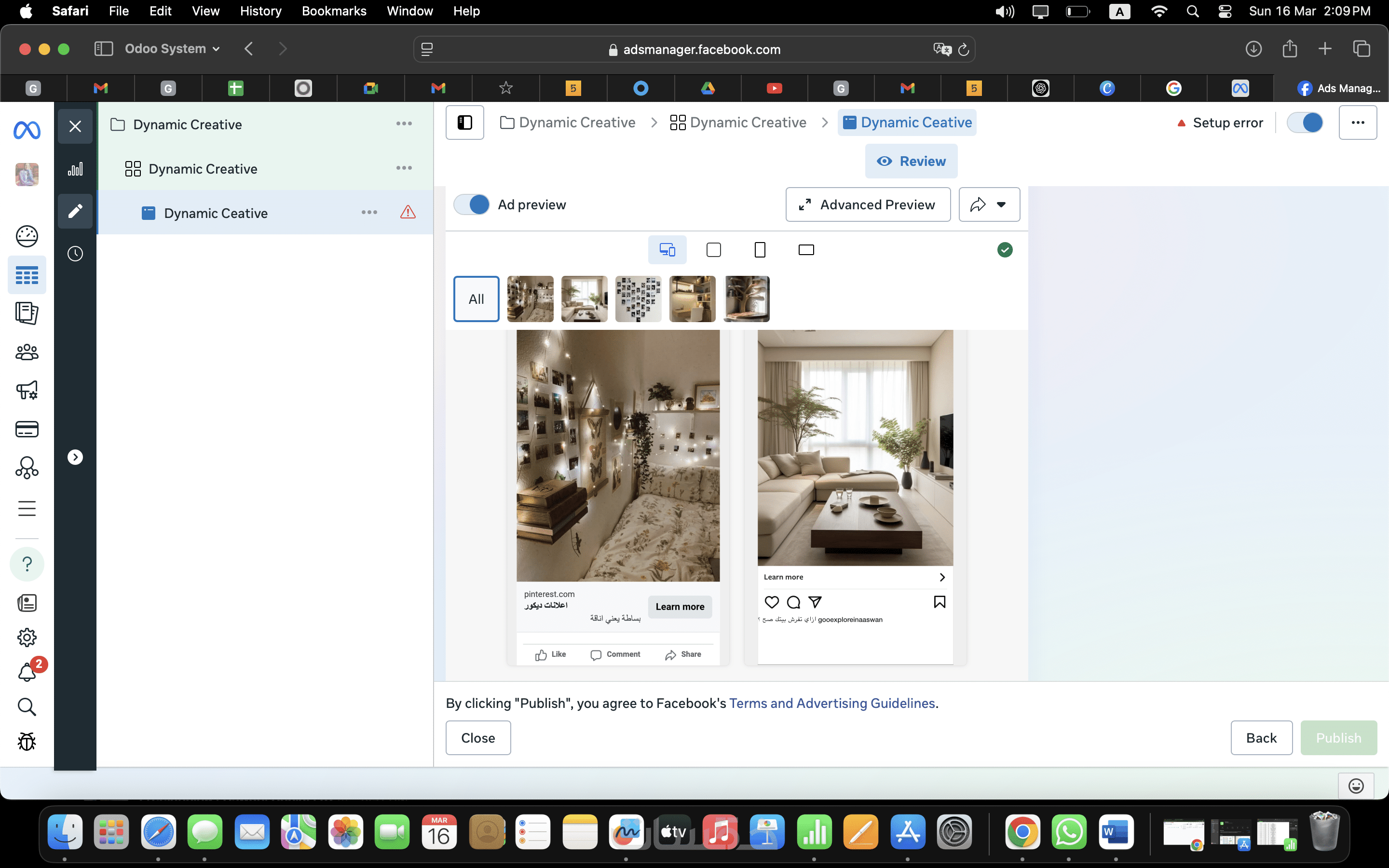Open the bar chart insights icon

click(75, 169)
